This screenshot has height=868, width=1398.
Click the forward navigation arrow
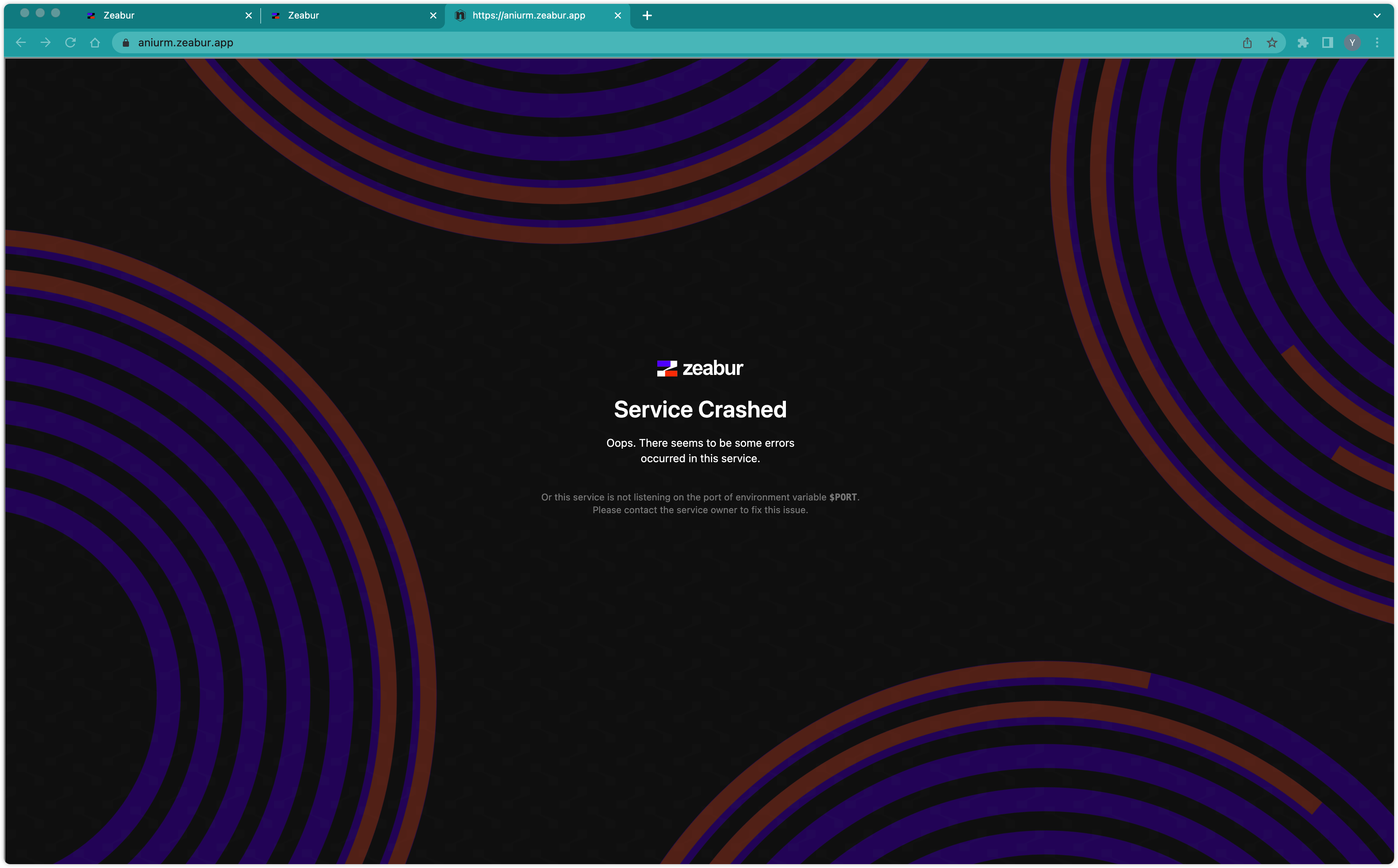tap(45, 42)
